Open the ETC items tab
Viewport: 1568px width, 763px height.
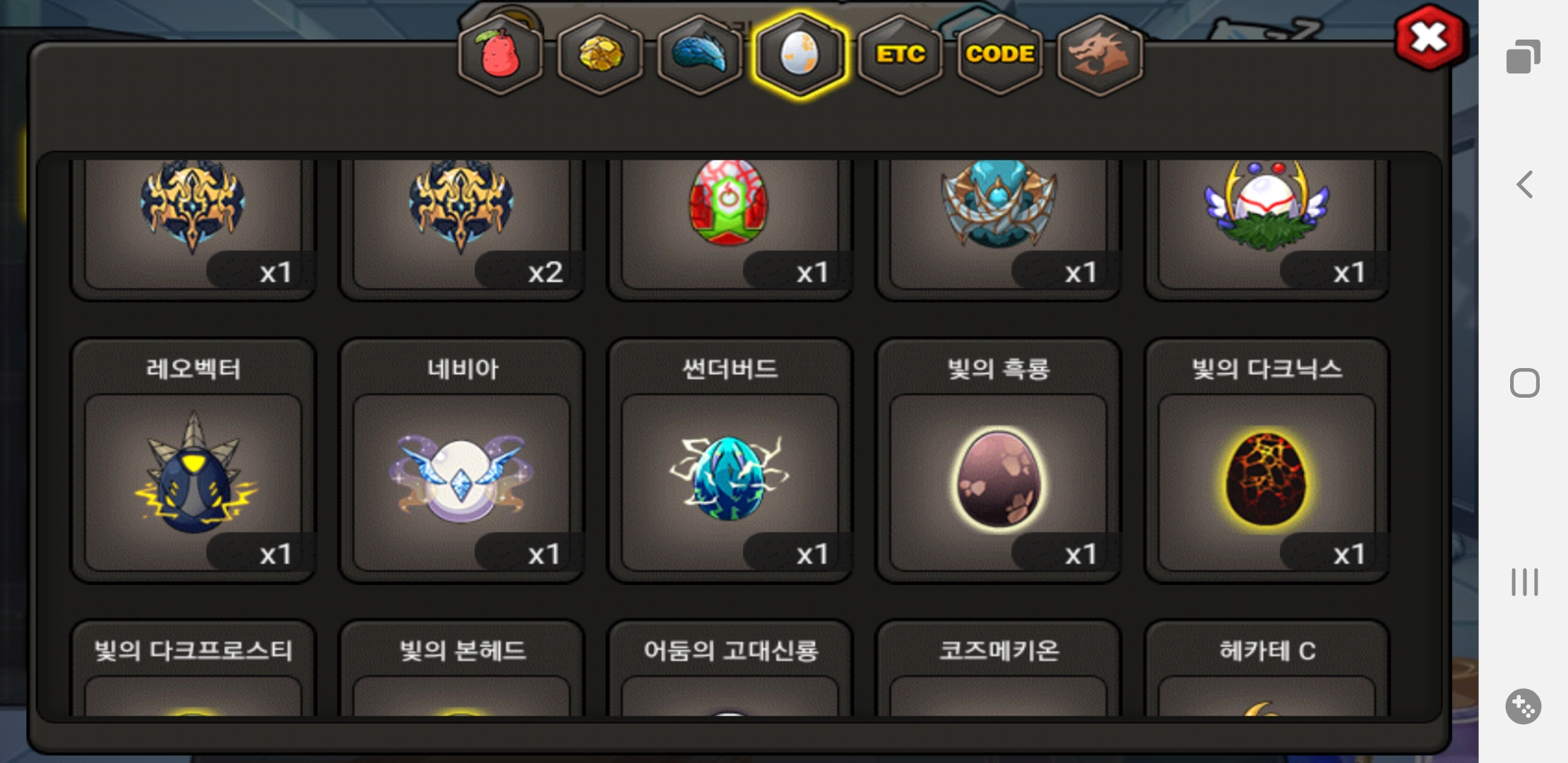[901, 55]
